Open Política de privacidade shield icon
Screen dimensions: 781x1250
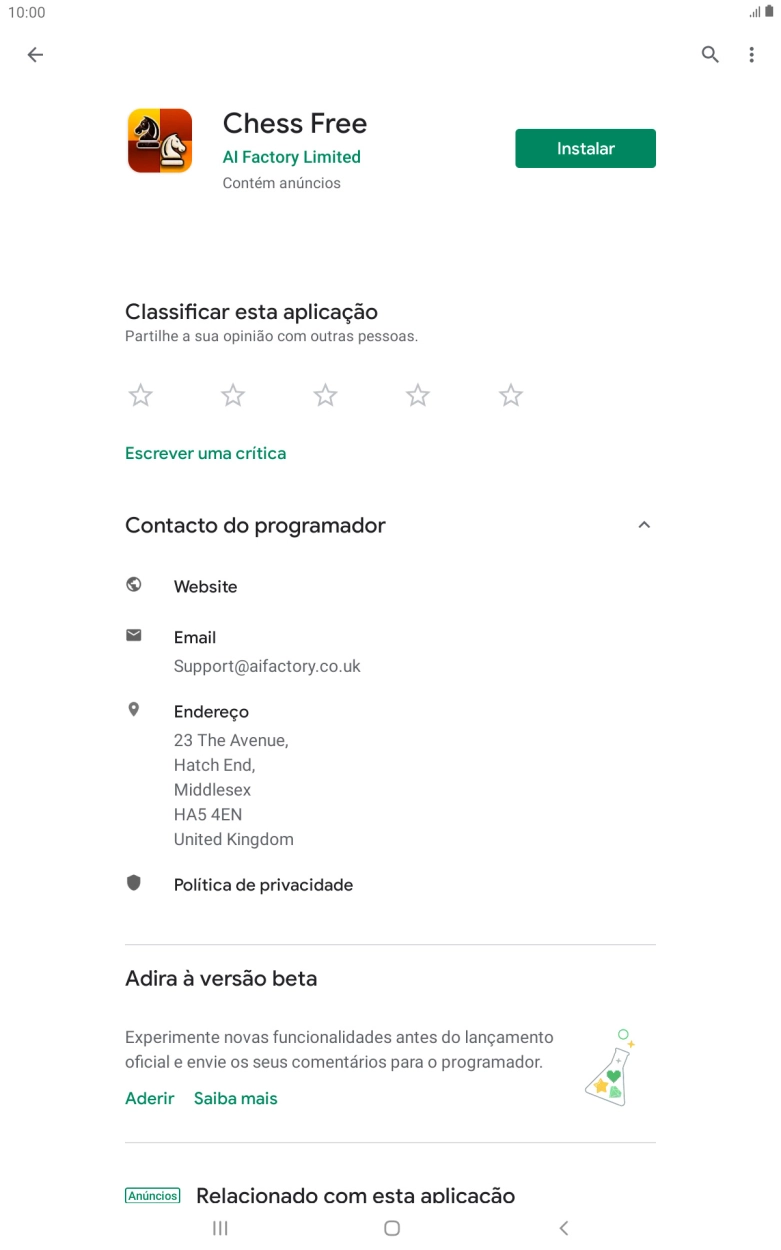coord(134,882)
